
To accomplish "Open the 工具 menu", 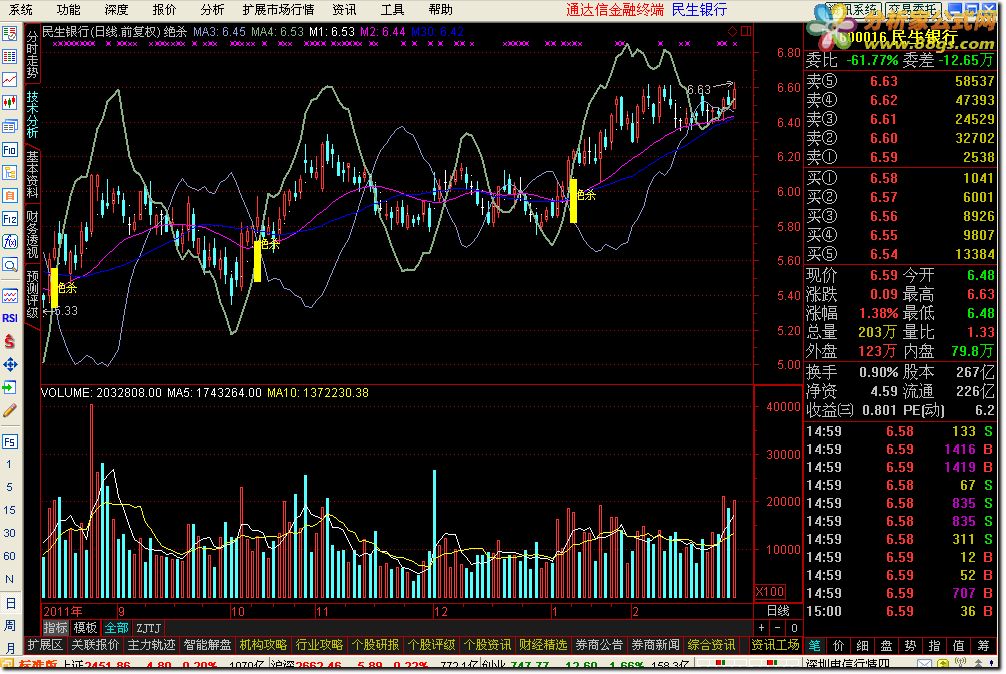I will [392, 10].
